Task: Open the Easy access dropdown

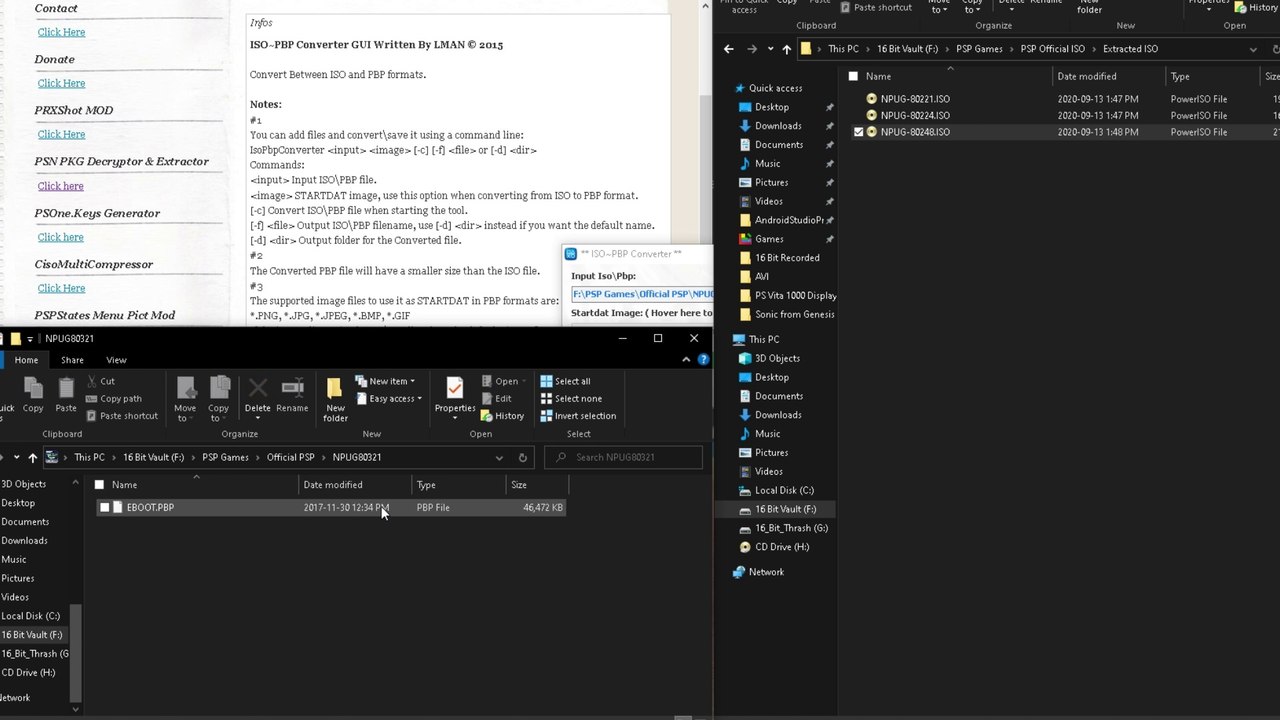Action: pyautogui.click(x=388, y=398)
